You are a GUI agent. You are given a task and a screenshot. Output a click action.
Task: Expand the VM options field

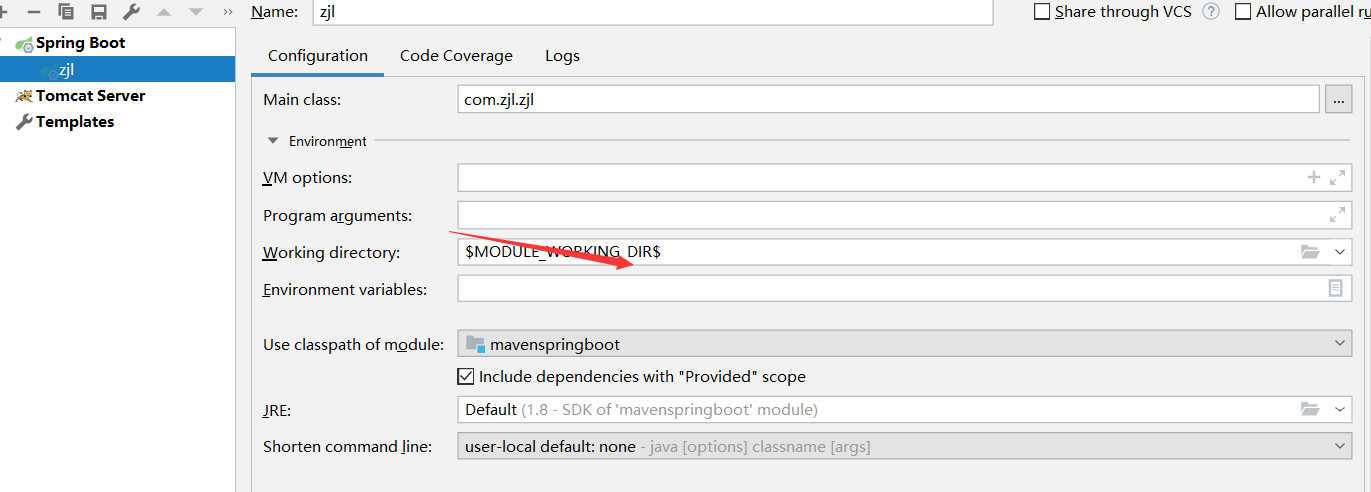[x=1337, y=177]
